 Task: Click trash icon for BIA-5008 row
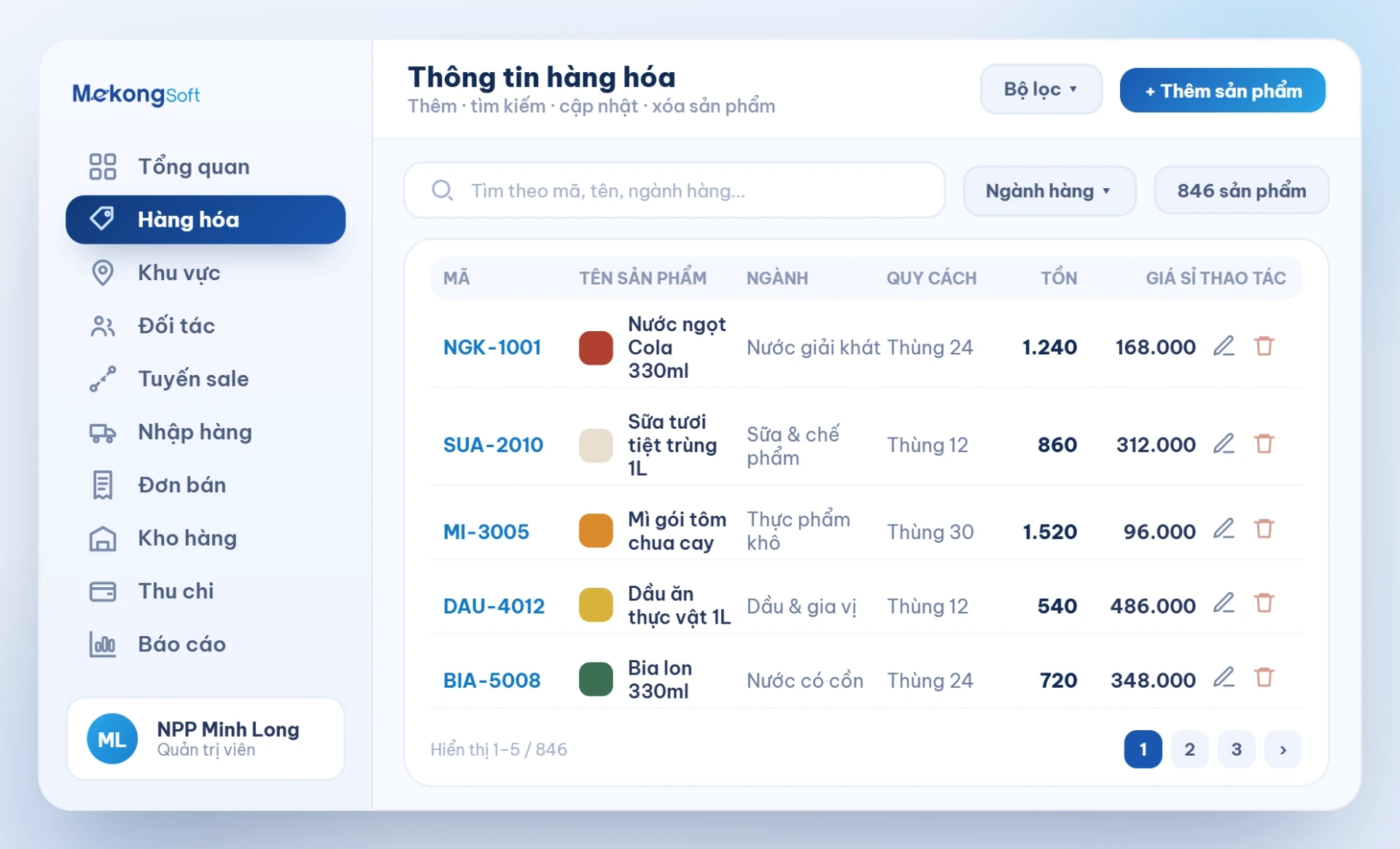pyautogui.click(x=1264, y=678)
